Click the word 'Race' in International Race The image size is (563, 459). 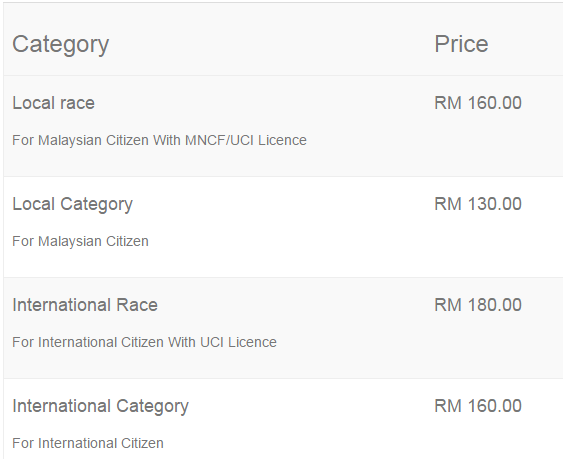click(x=137, y=305)
